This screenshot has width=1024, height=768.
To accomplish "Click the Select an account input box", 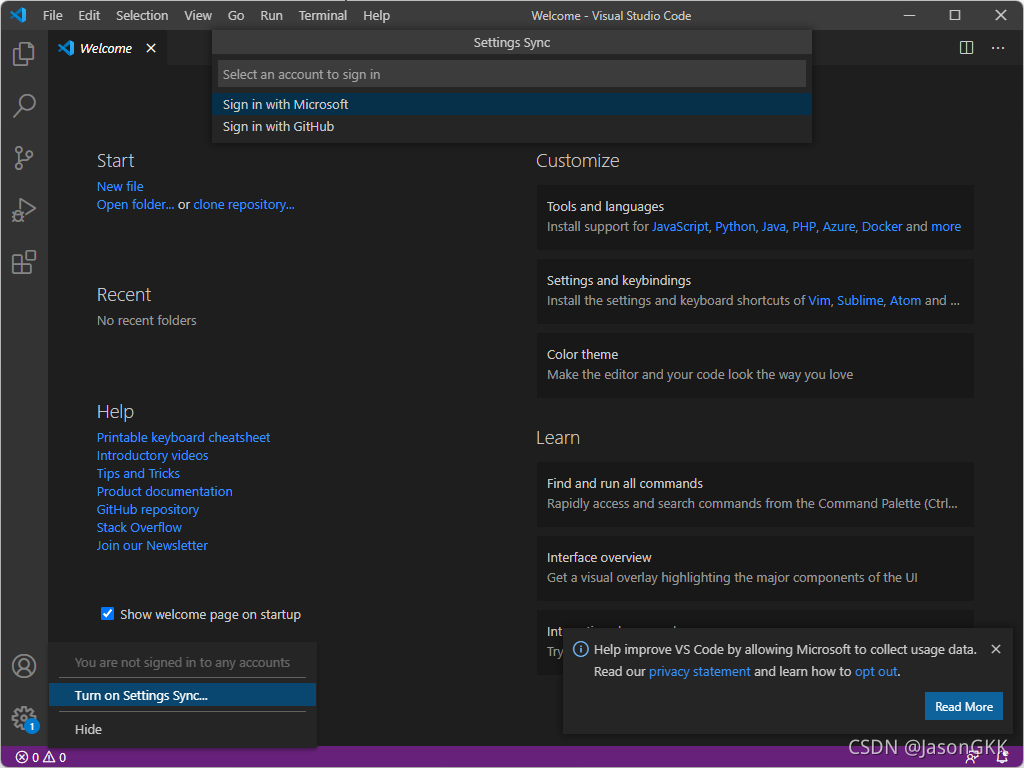I will tap(512, 74).
